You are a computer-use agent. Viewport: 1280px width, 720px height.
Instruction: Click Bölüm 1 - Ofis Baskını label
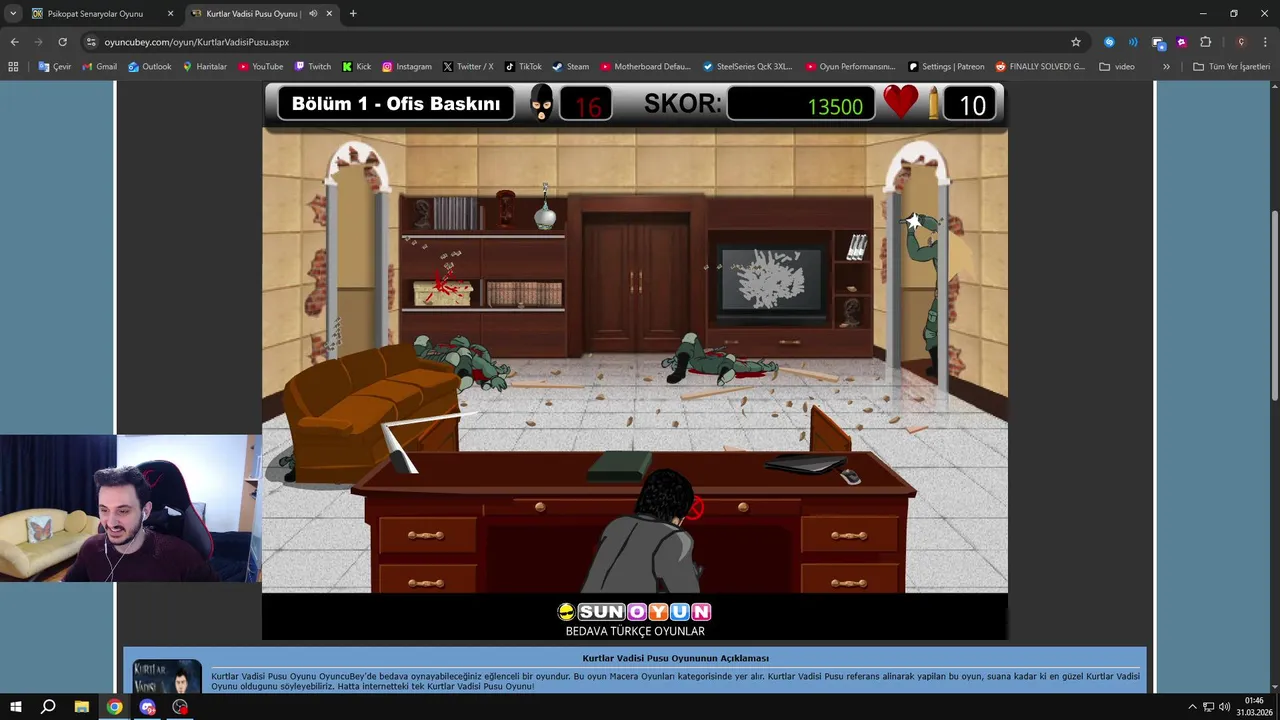(396, 104)
